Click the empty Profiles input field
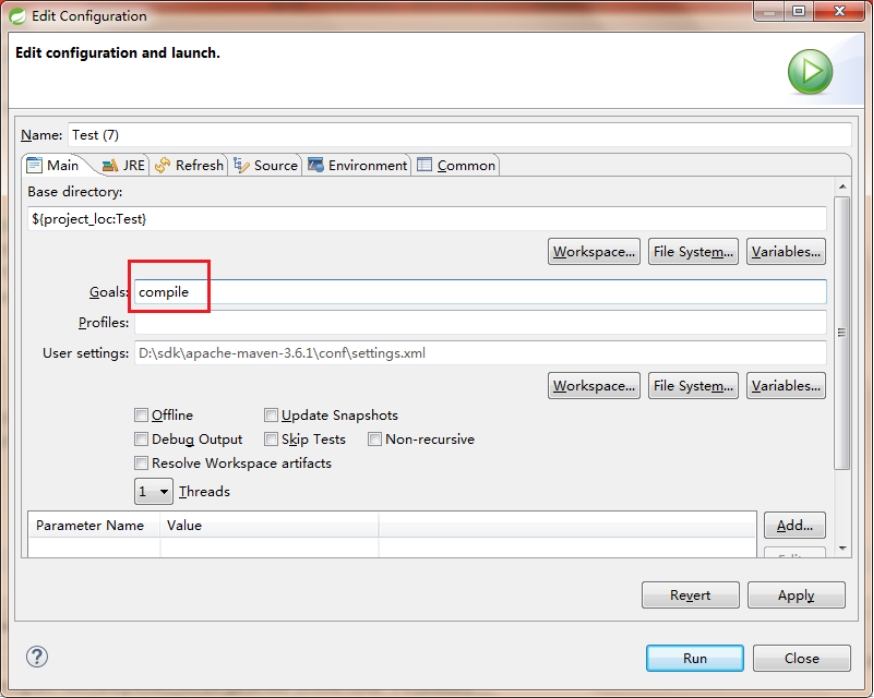 (x=480, y=322)
